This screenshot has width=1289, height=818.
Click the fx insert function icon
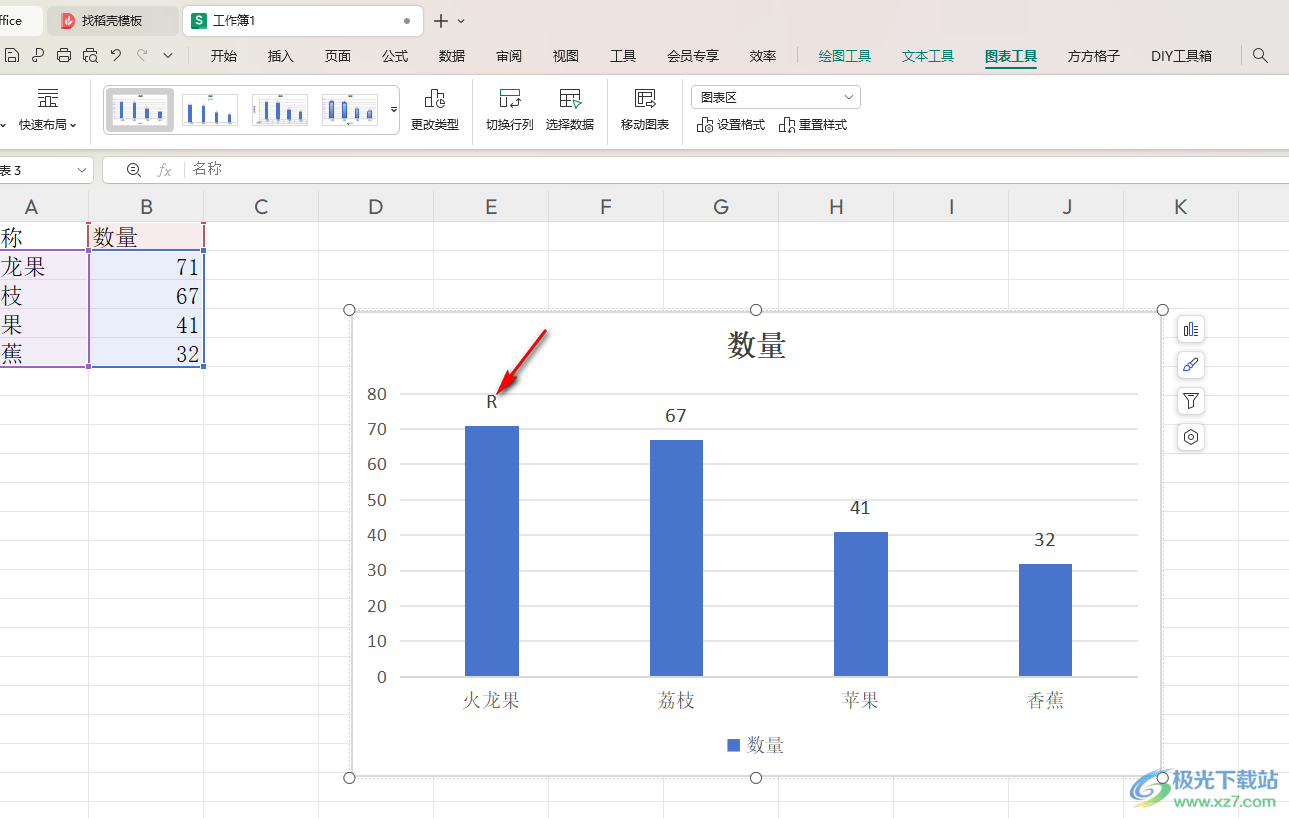(x=165, y=170)
